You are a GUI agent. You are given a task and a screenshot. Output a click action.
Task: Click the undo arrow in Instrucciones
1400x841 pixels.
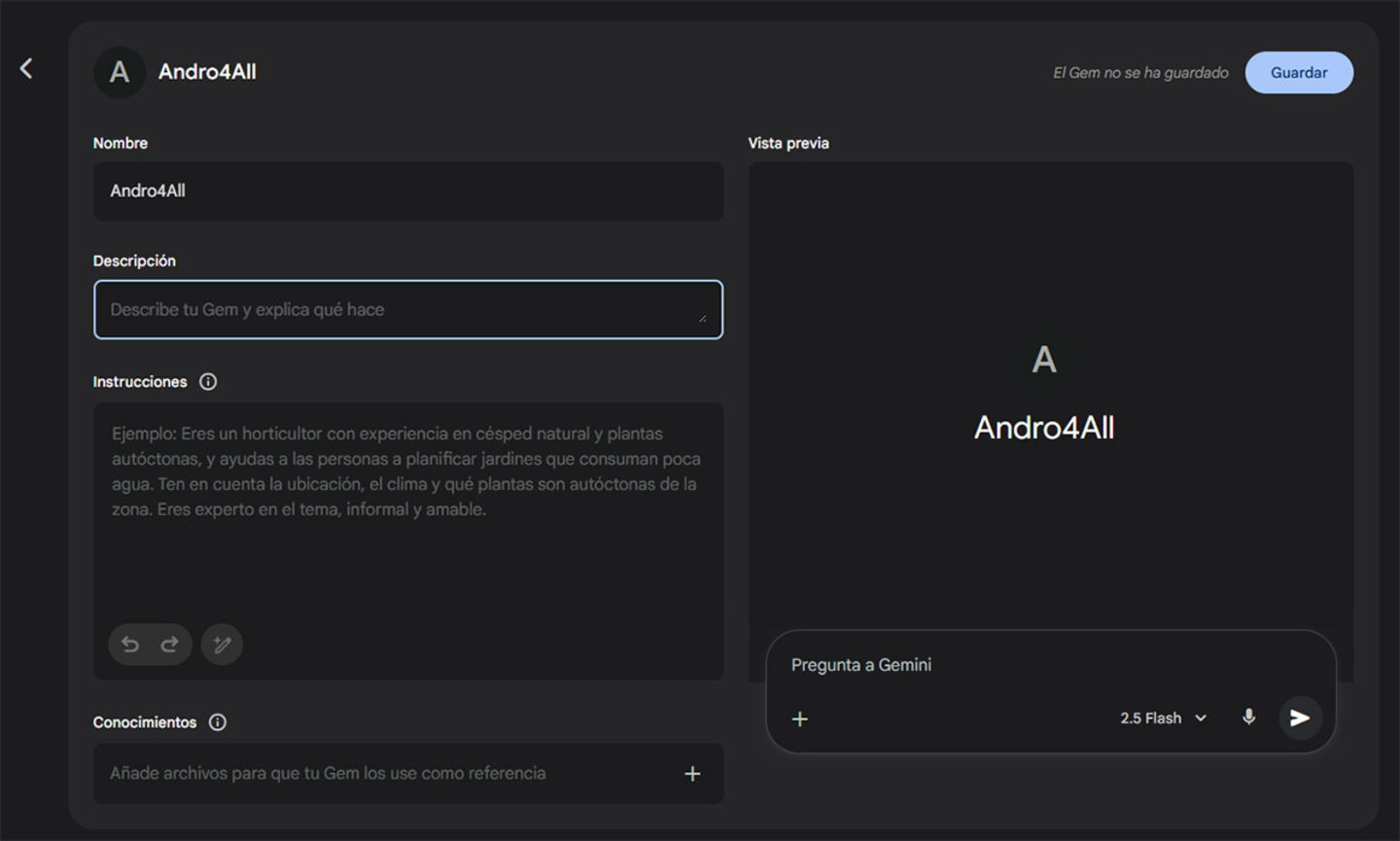pyautogui.click(x=130, y=645)
